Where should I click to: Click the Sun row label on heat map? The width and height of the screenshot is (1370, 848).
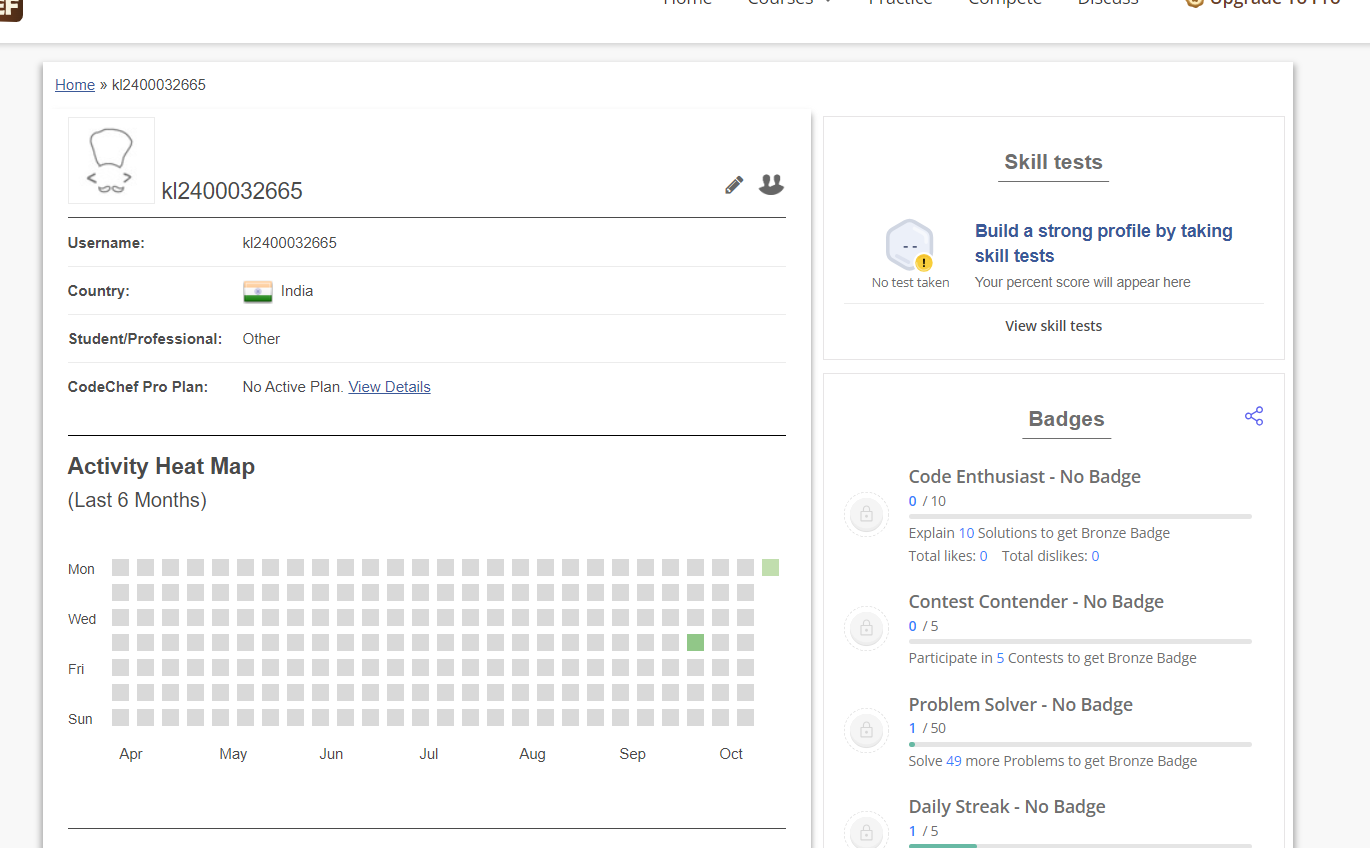point(80,719)
